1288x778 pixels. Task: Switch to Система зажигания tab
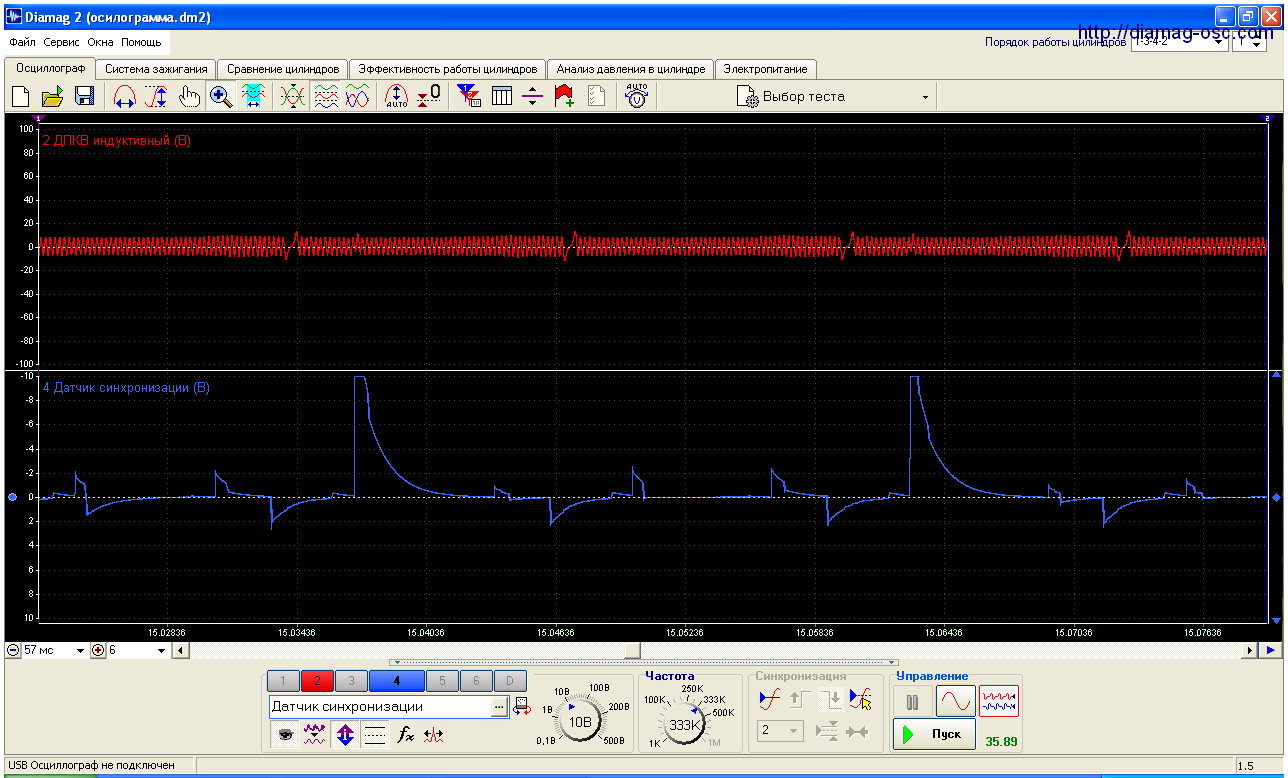coord(157,69)
